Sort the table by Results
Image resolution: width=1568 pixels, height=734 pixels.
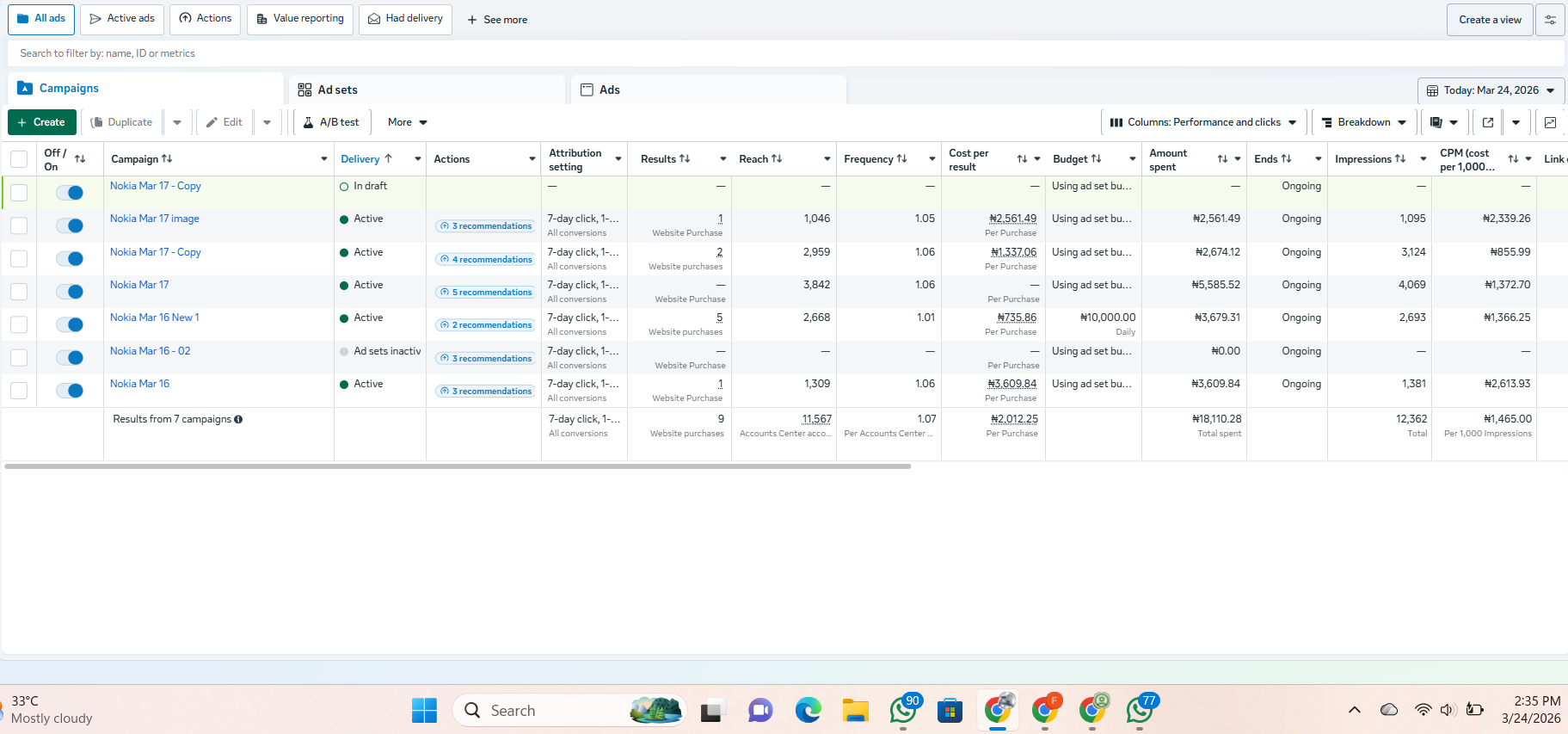(x=685, y=159)
